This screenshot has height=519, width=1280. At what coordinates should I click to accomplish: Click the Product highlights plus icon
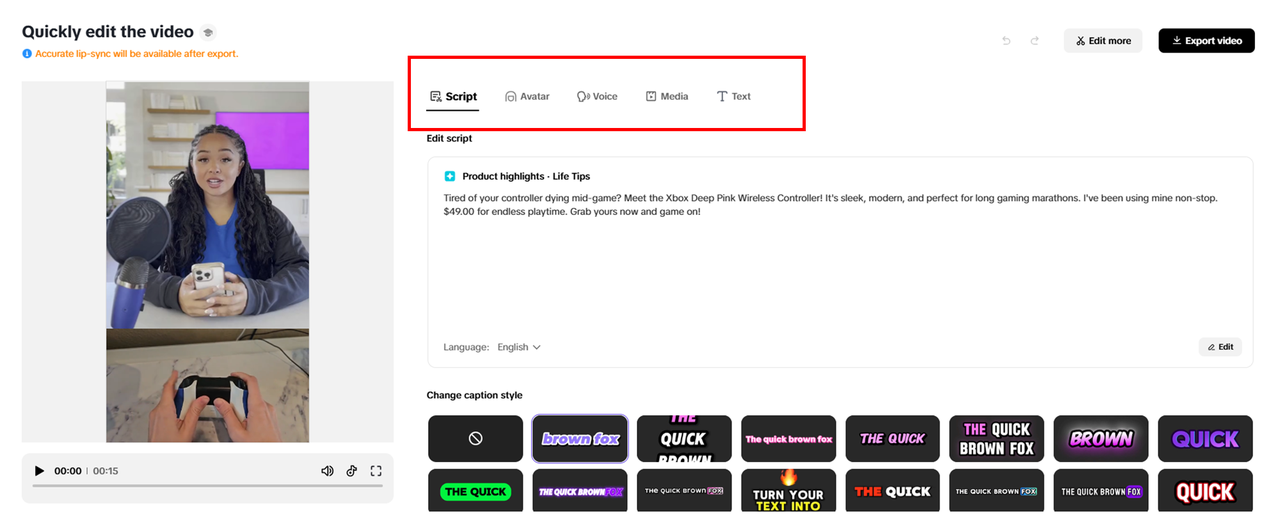click(450, 176)
